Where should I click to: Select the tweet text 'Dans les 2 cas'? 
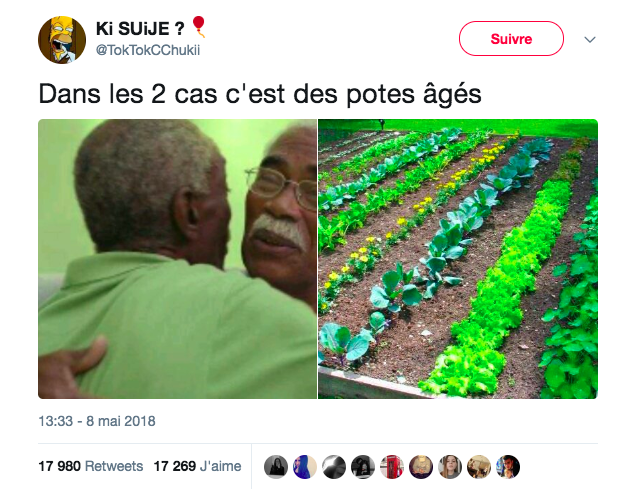129,94
